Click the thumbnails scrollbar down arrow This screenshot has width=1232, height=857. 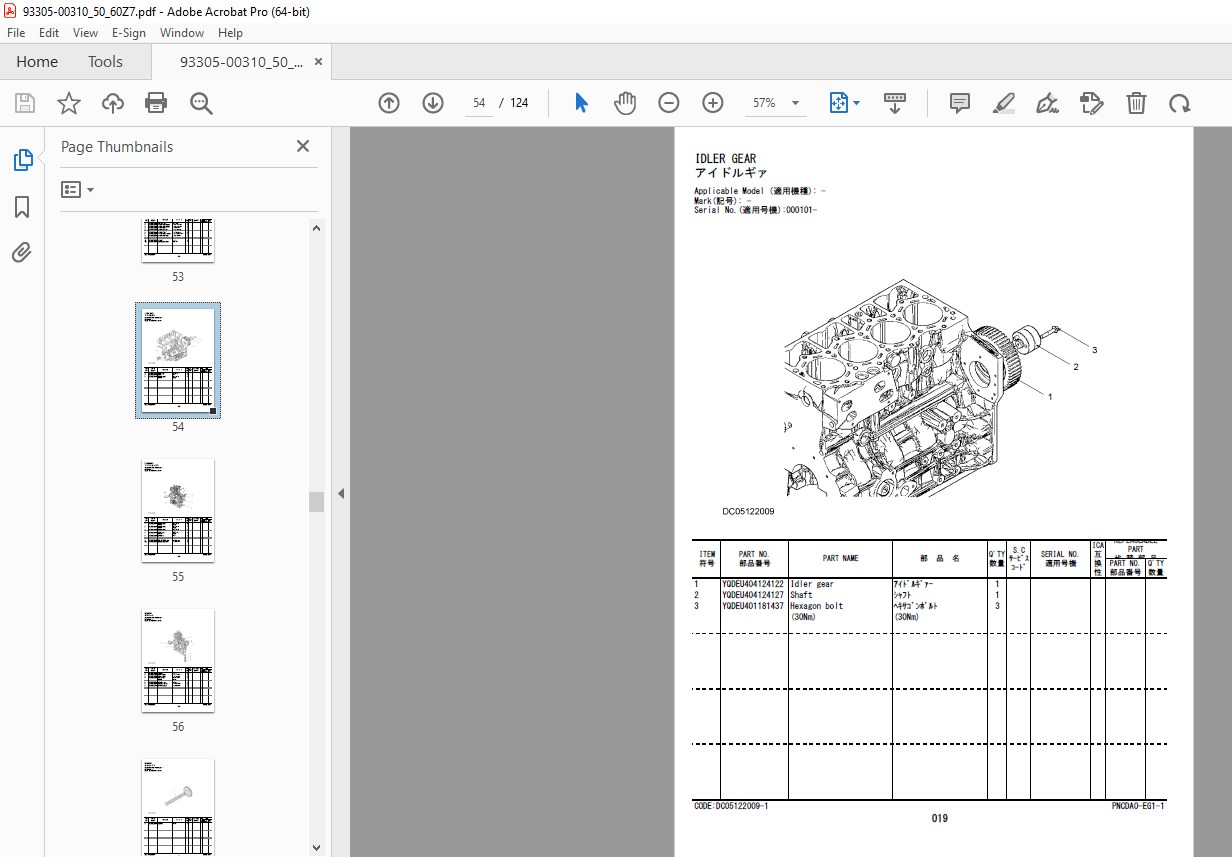coord(317,848)
